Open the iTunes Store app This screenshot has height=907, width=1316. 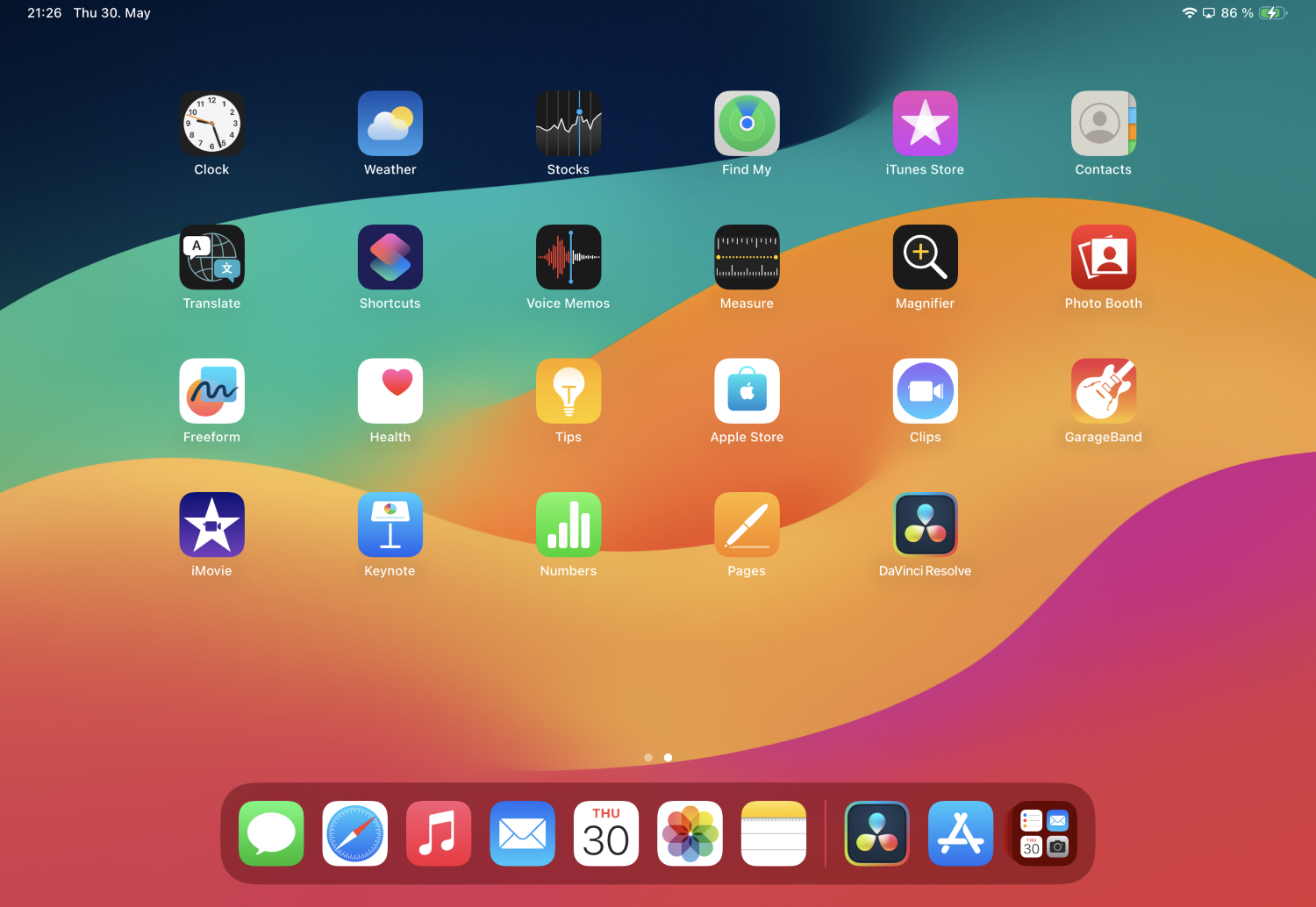click(925, 124)
